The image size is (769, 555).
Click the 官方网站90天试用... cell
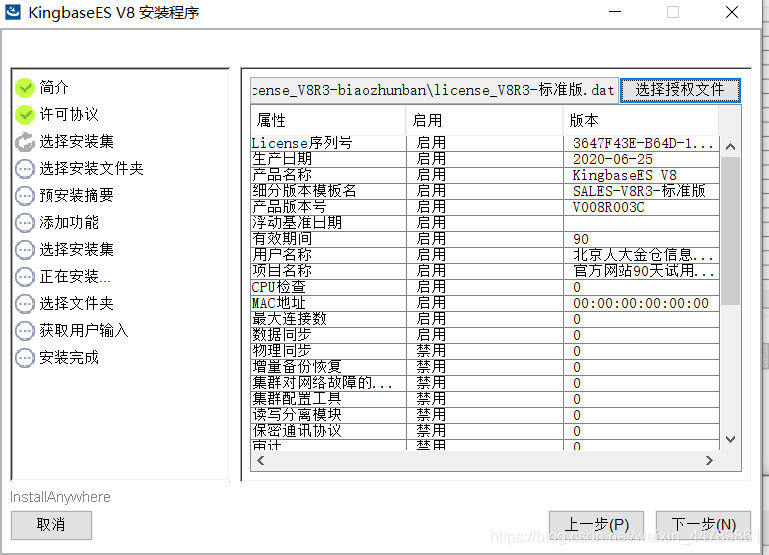click(x=641, y=271)
